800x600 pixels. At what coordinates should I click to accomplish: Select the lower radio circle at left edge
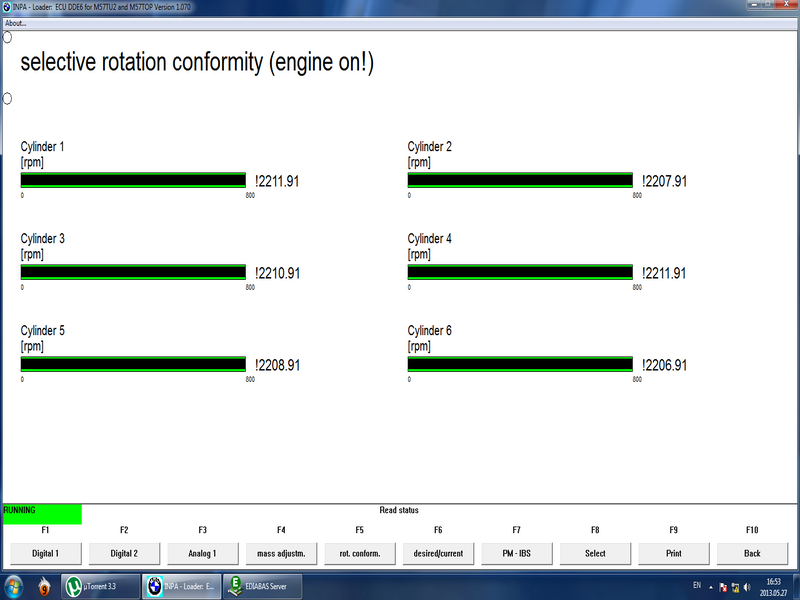pyautogui.click(x=7, y=98)
